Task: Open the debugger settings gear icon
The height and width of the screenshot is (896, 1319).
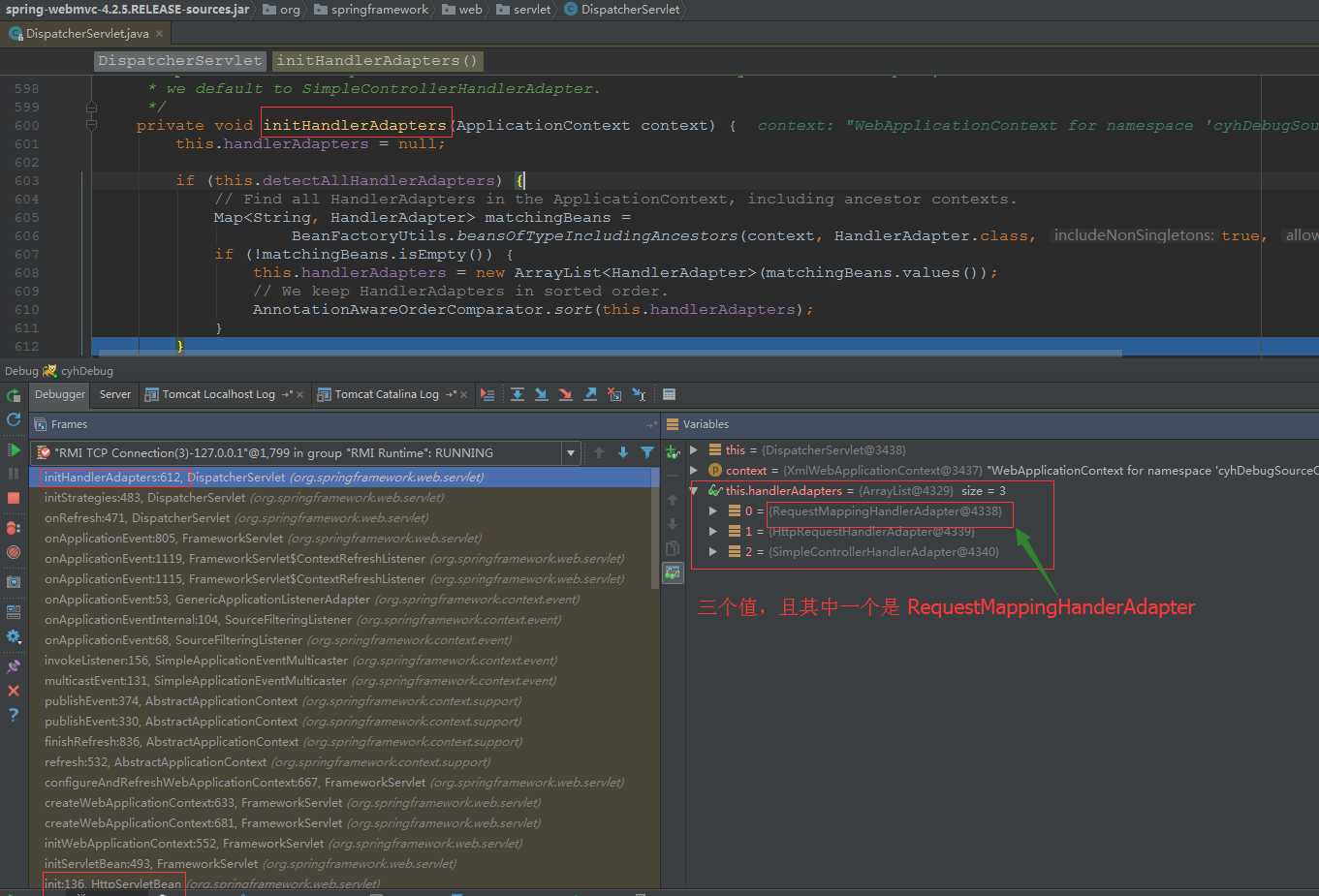Action: (x=14, y=636)
